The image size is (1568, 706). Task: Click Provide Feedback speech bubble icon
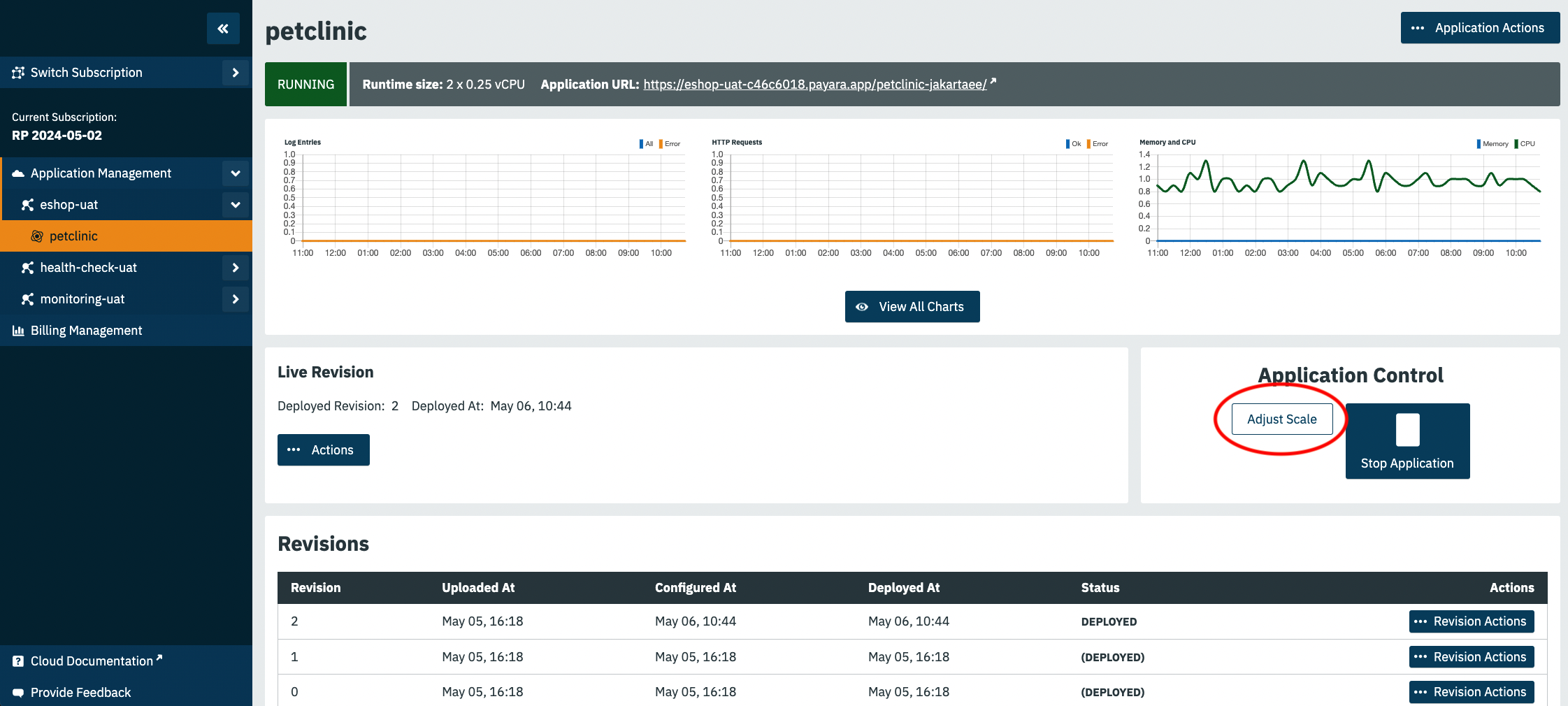(18, 693)
